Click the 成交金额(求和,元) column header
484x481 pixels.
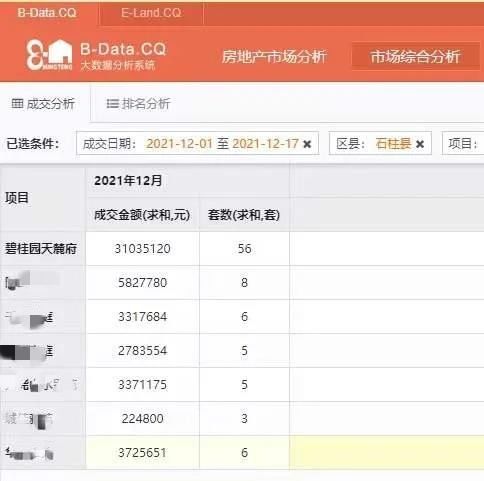point(143,215)
